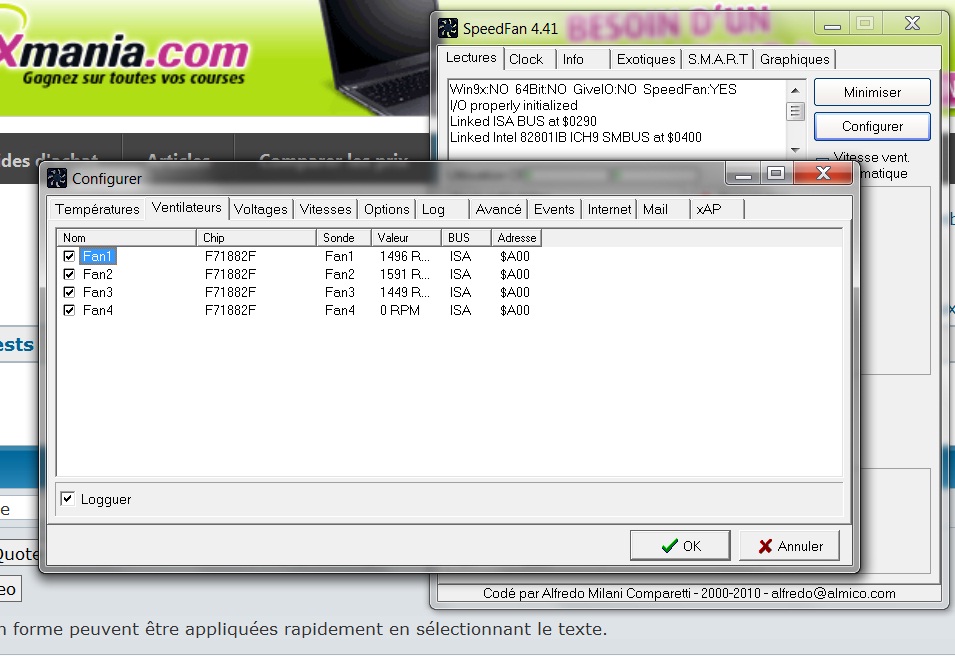
Task: Uncheck the Fan1 checkbox
Action: (x=69, y=257)
